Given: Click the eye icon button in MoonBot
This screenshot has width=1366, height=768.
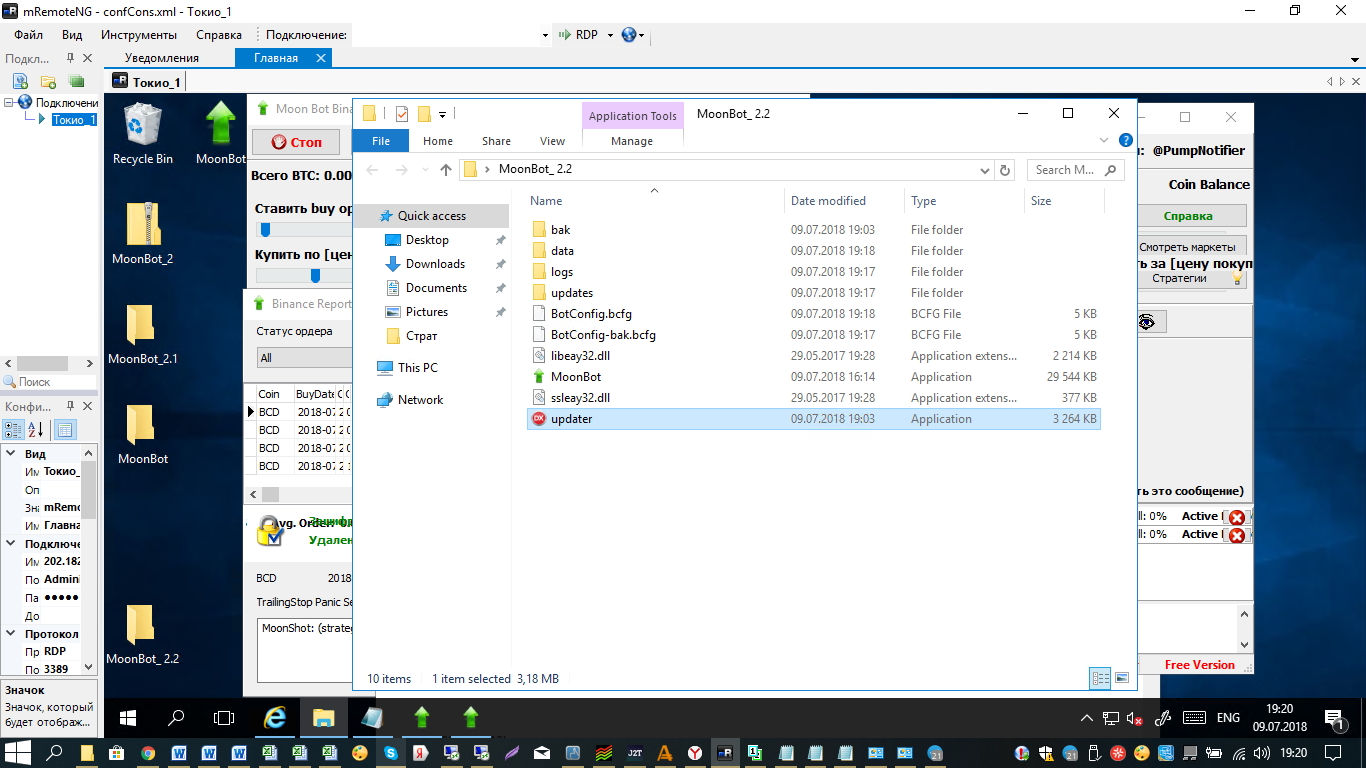Looking at the screenshot, I should (1147, 322).
